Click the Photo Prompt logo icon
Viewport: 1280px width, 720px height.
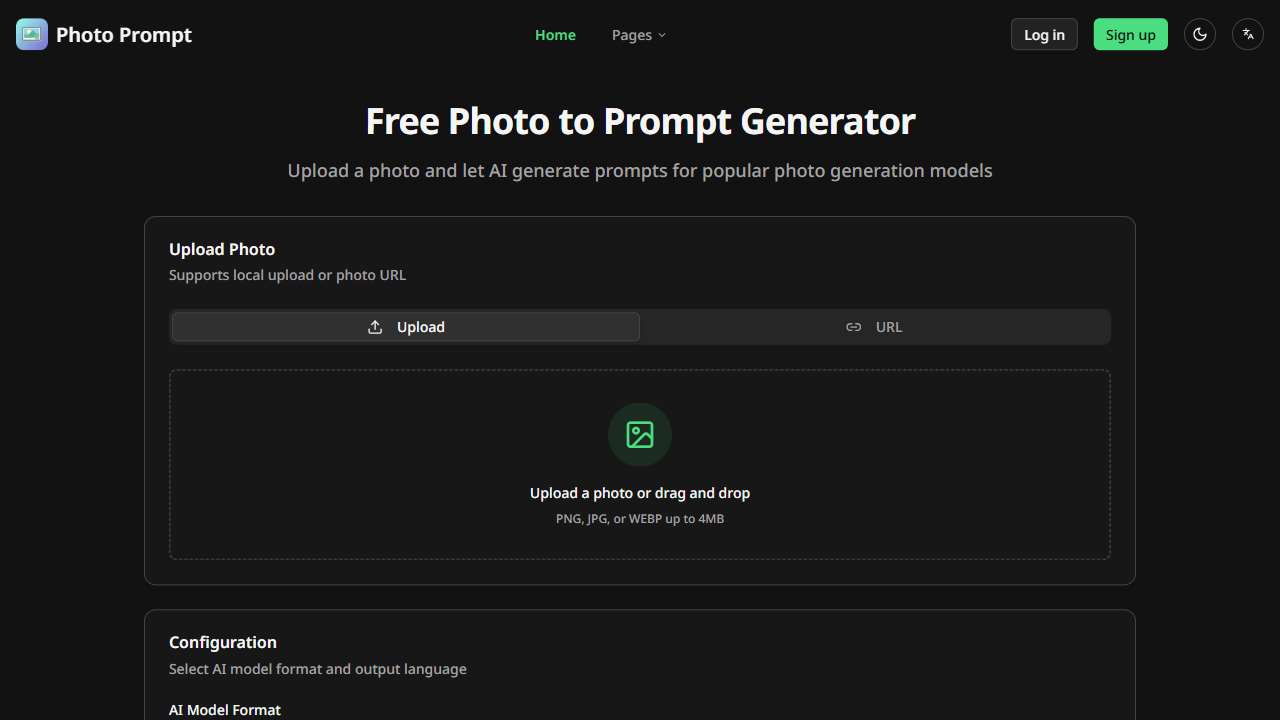(x=31, y=34)
